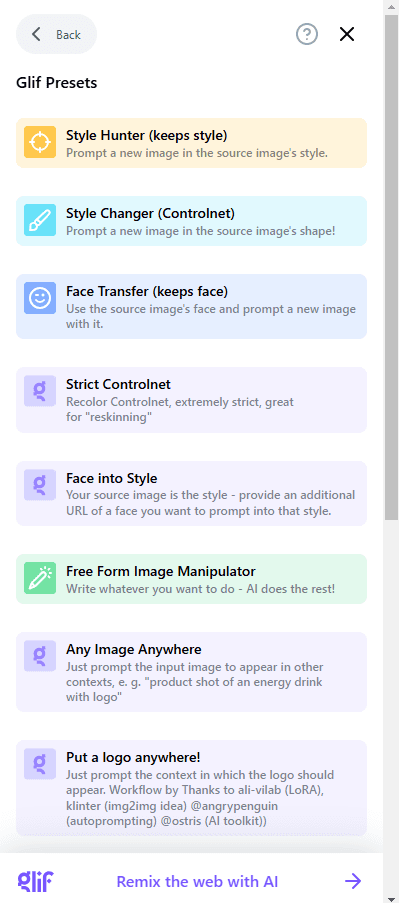
Task: Click the Style Changer paintbrush icon
Action: [x=40, y=220]
